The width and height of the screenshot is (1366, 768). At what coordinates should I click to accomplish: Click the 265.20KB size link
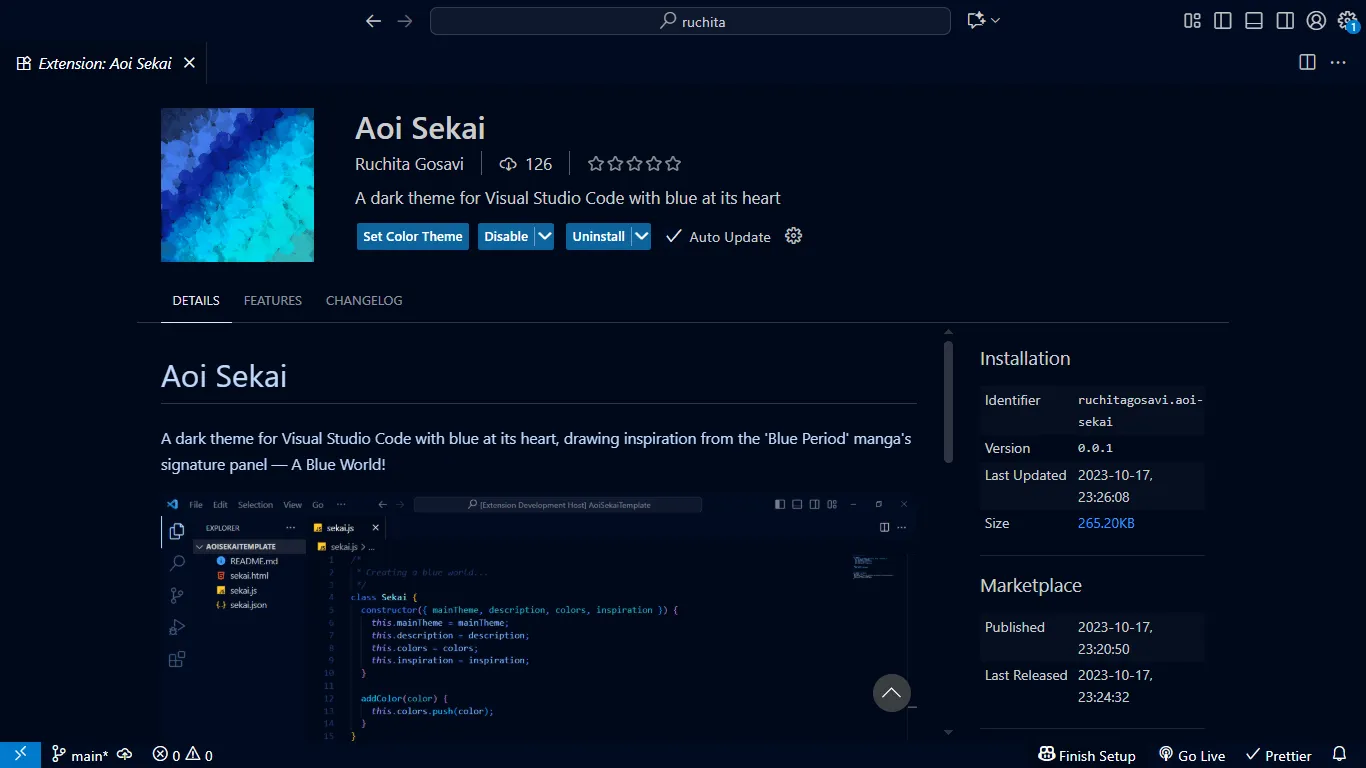[x=1106, y=522]
